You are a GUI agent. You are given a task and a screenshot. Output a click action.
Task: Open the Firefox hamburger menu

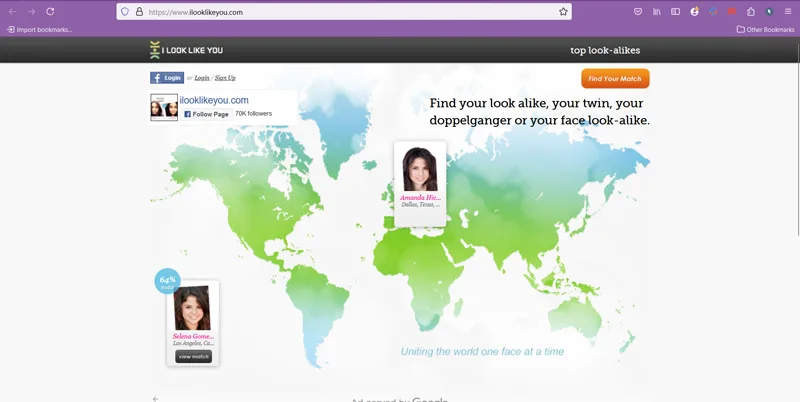[788, 12]
